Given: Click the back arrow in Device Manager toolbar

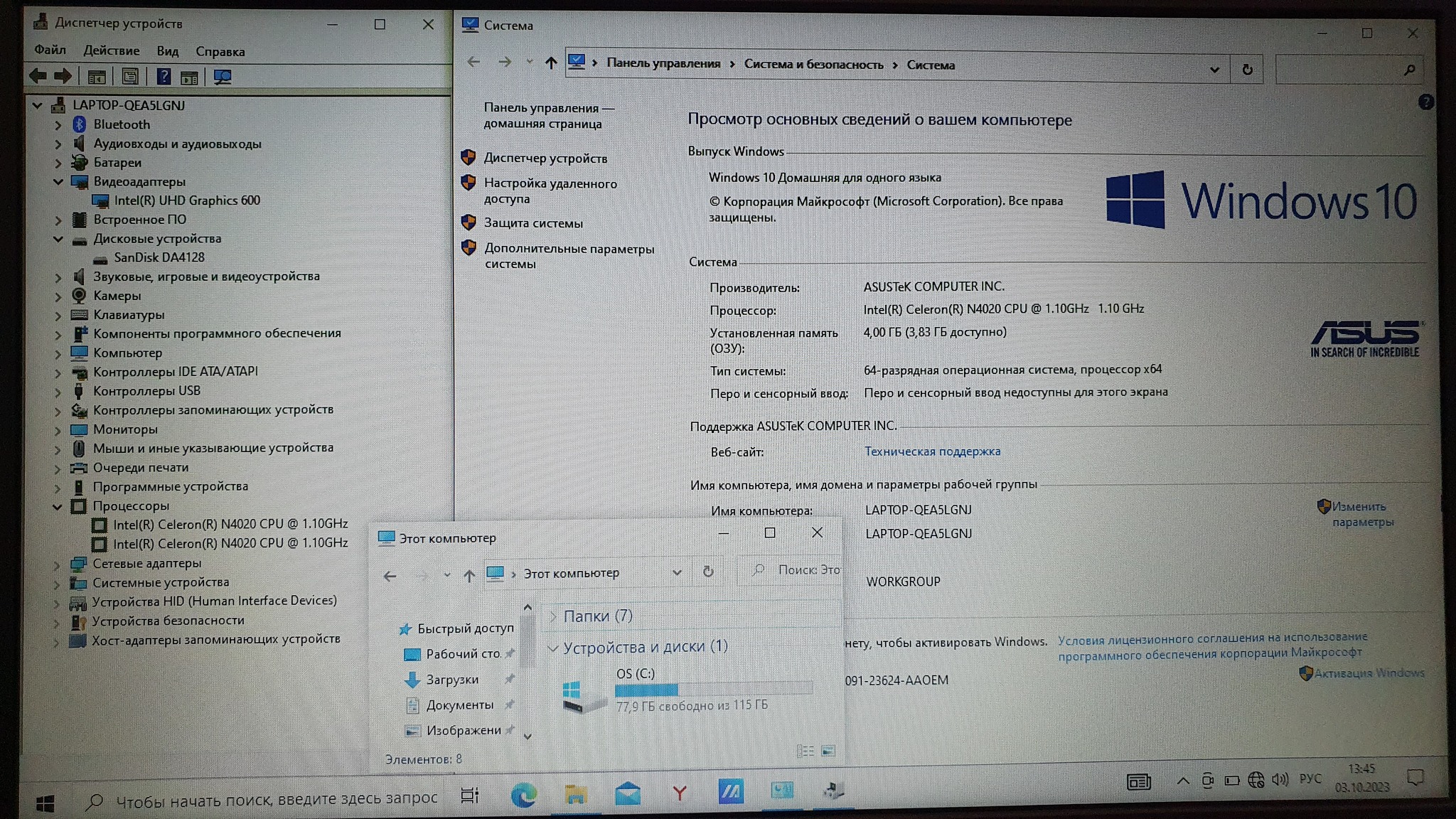Looking at the screenshot, I should [38, 76].
